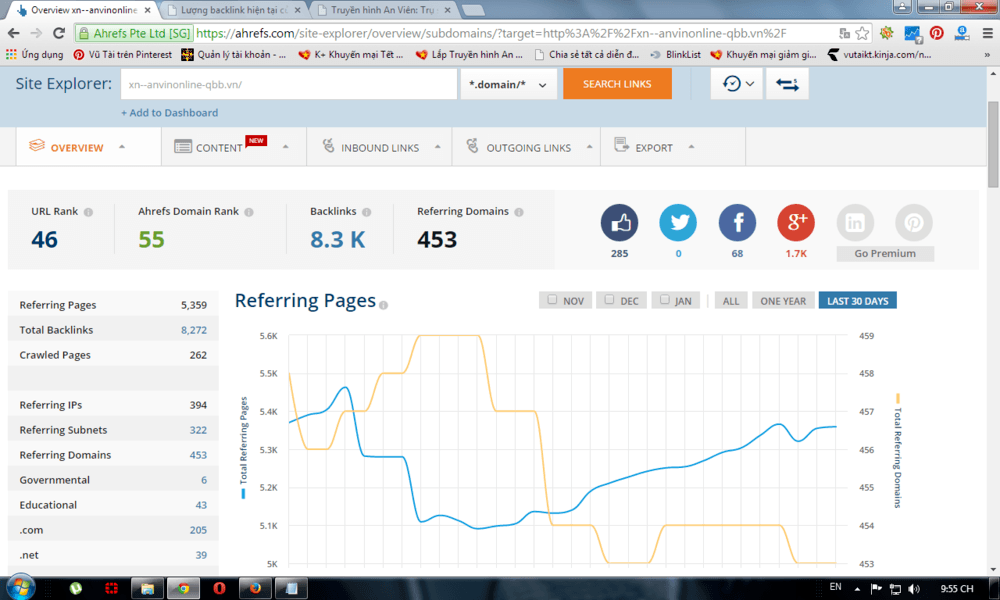Open Referring Subnets count 322
Image resolution: width=1000 pixels, height=600 pixels.
coord(198,430)
